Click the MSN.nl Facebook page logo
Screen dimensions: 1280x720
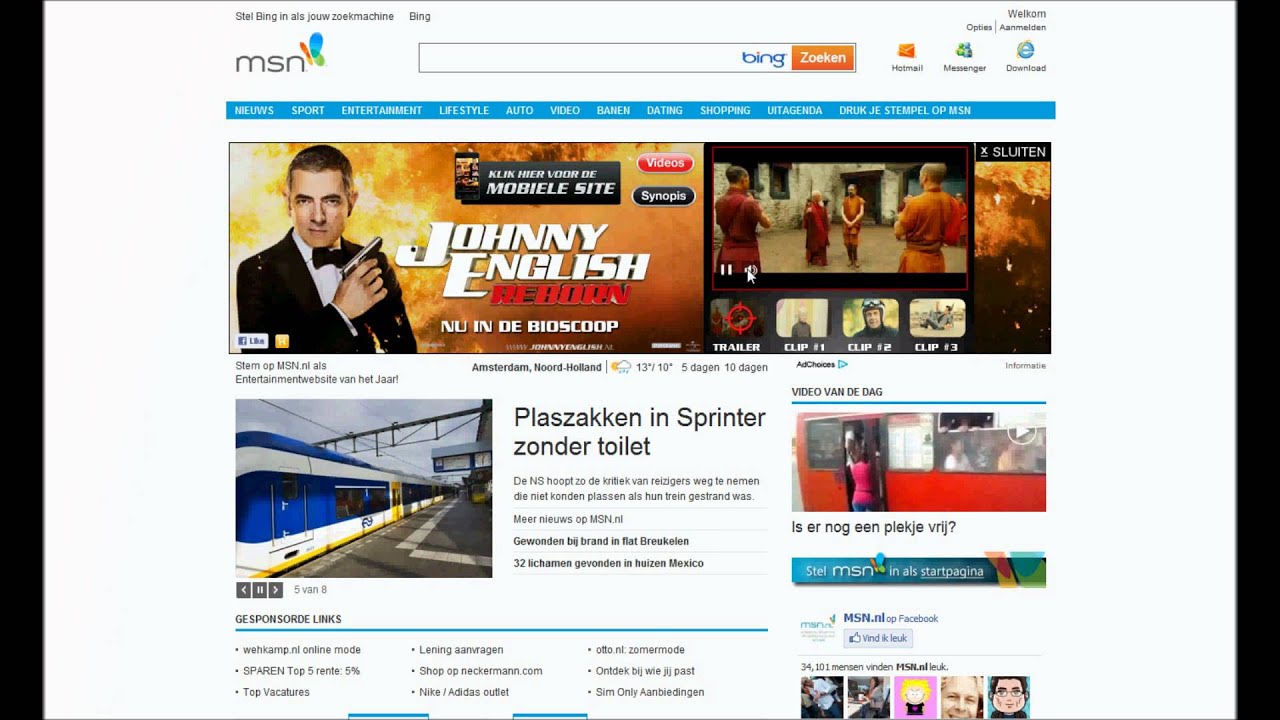coord(818,628)
